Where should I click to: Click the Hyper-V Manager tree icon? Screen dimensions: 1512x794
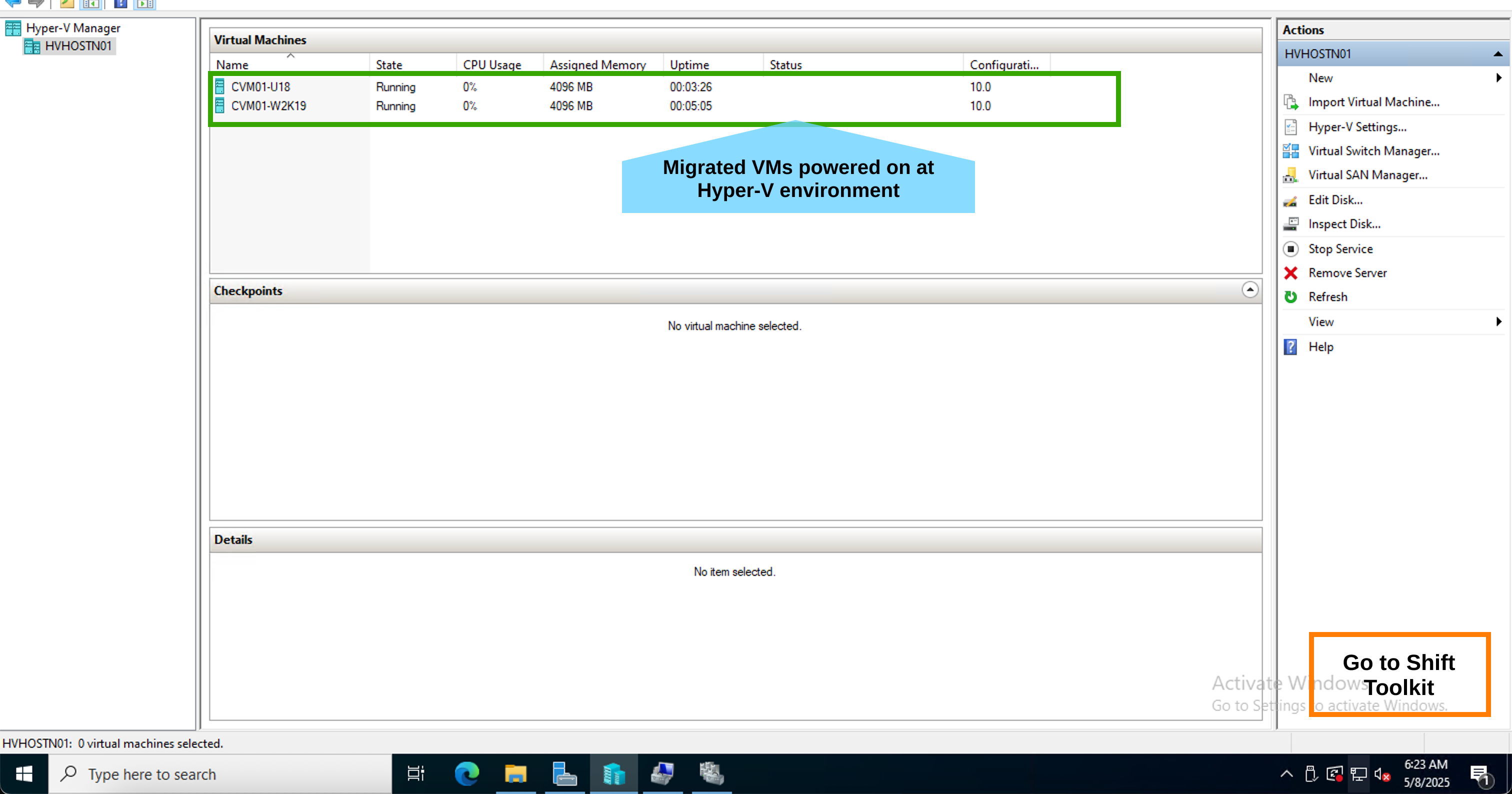[x=13, y=28]
